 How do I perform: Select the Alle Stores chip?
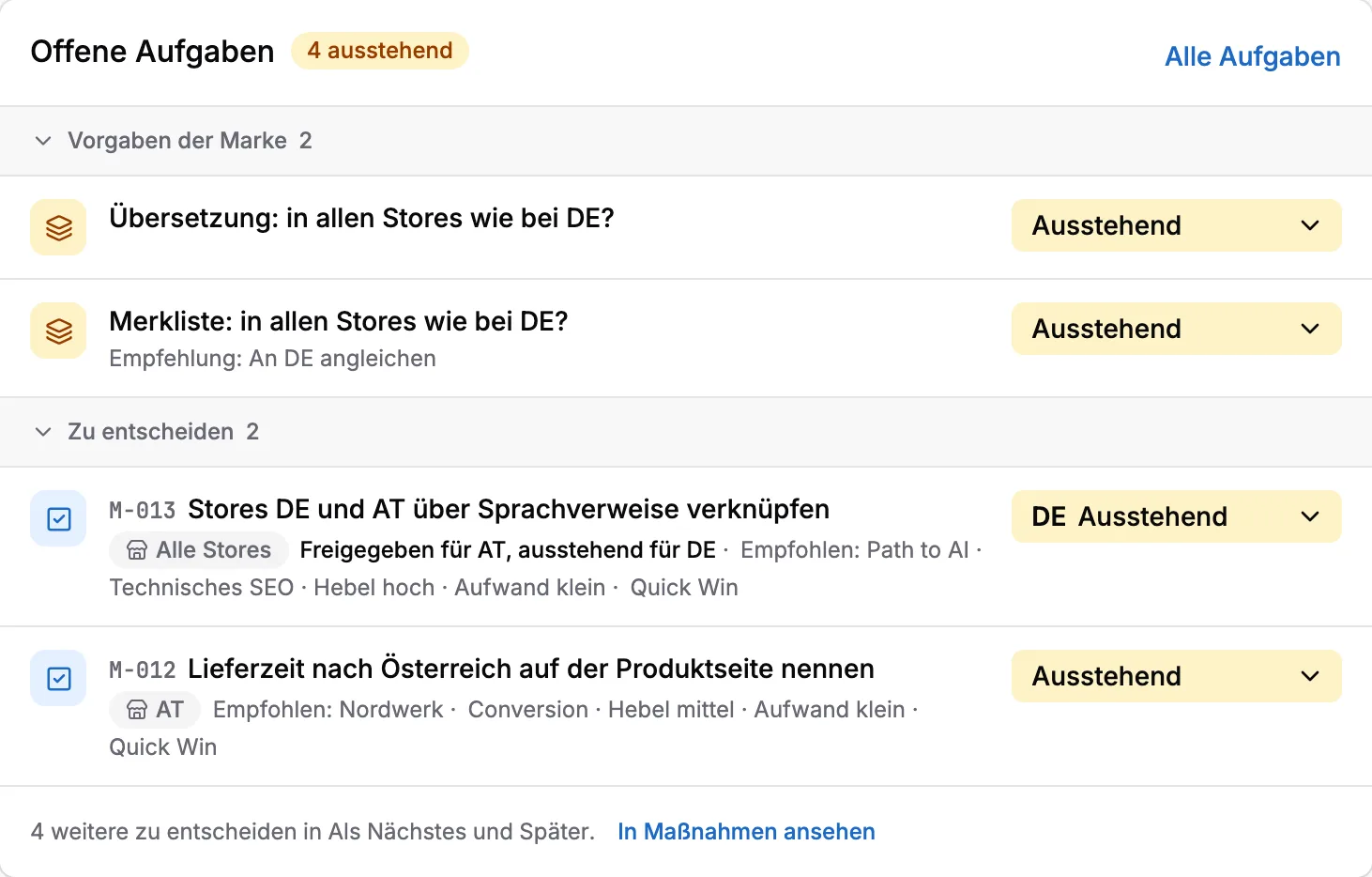[198, 550]
